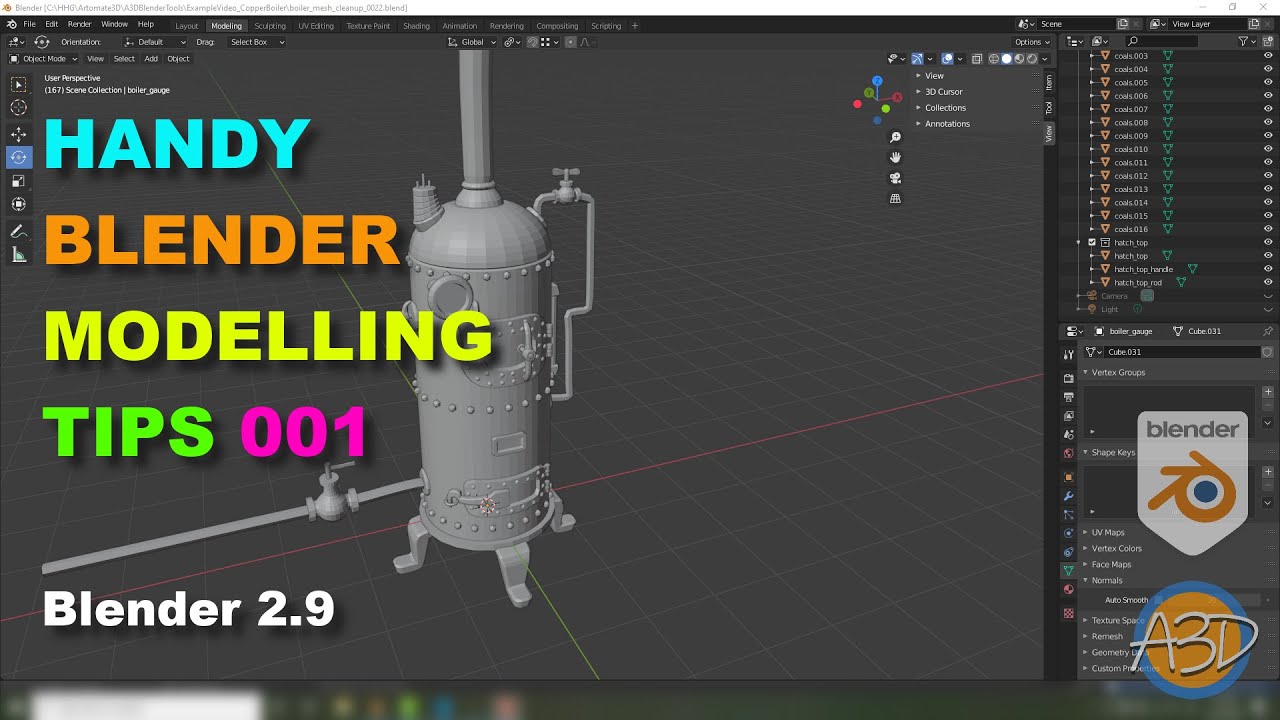The image size is (1280, 720).
Task: Toggle visibility of hatch_top_handle
Action: pos(1268,269)
